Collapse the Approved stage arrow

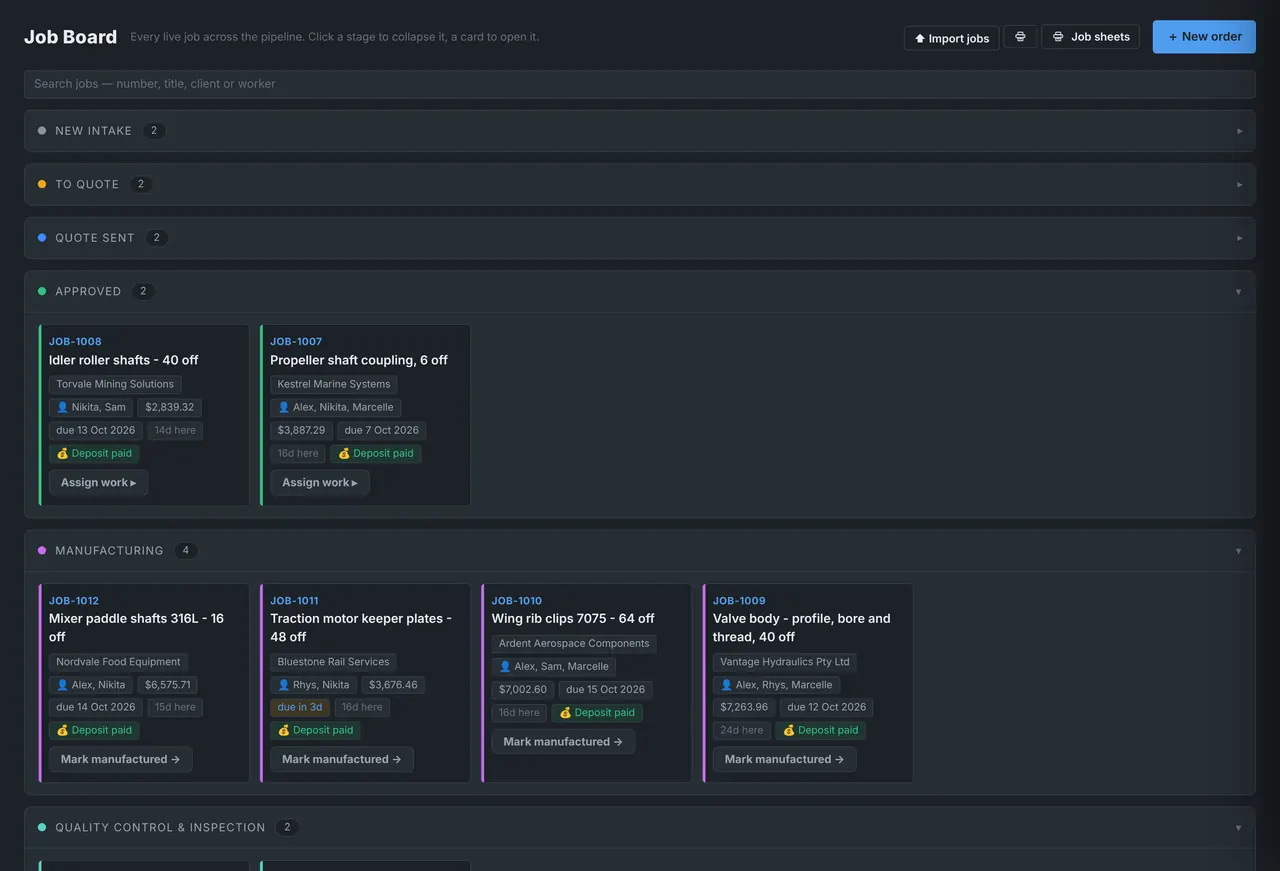pyautogui.click(x=1239, y=292)
